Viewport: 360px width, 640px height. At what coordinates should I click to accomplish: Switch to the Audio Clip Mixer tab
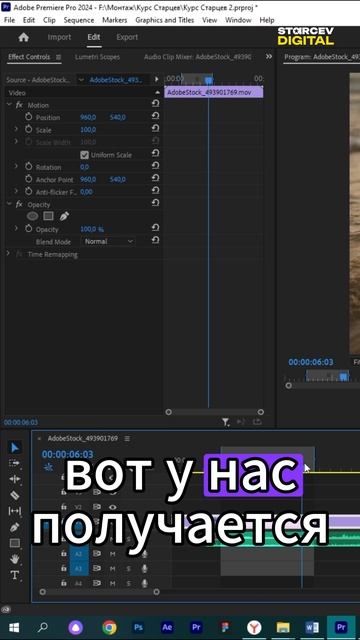tap(198, 57)
